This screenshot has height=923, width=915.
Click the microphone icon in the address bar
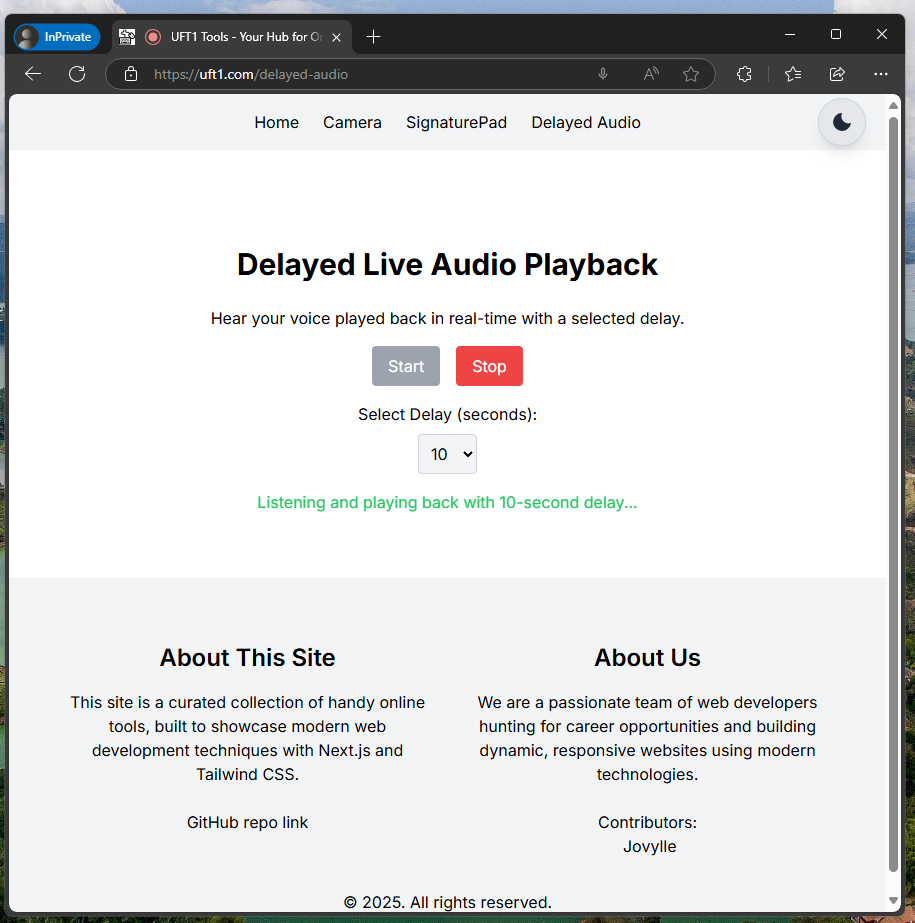pyautogui.click(x=603, y=74)
